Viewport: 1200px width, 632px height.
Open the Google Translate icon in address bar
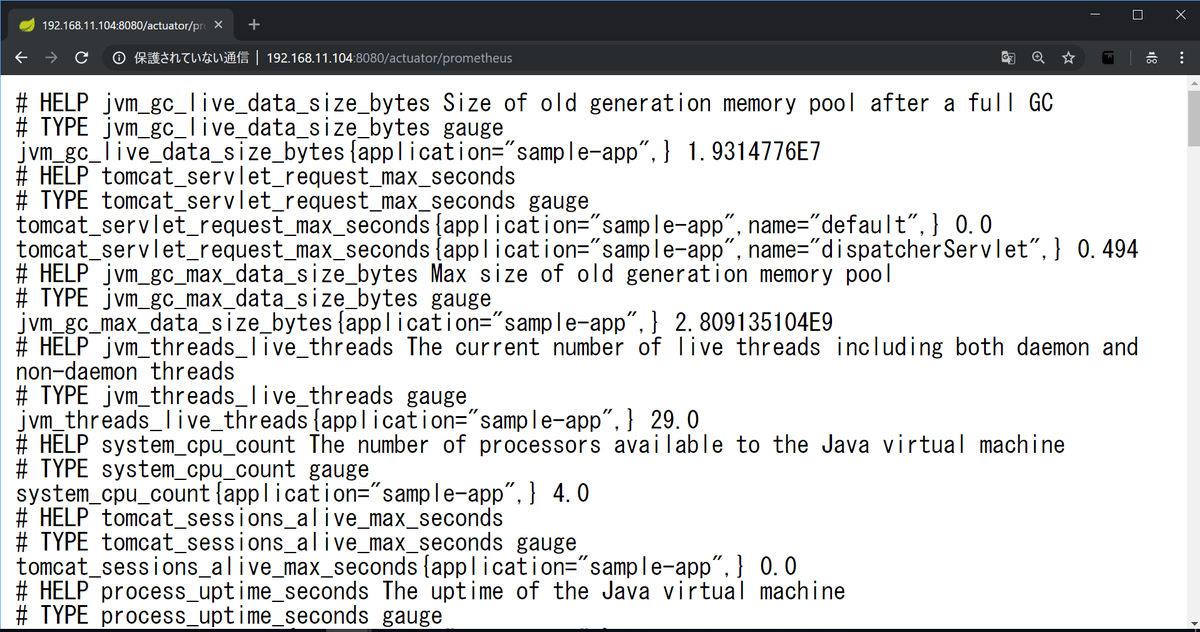[x=1008, y=58]
